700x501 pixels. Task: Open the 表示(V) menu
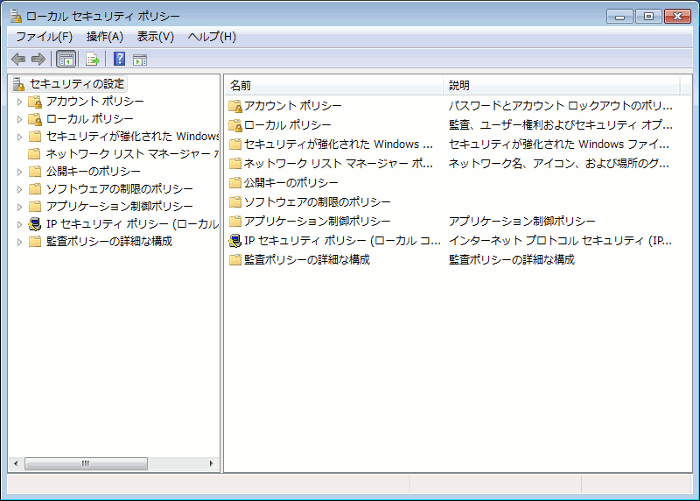(155, 37)
